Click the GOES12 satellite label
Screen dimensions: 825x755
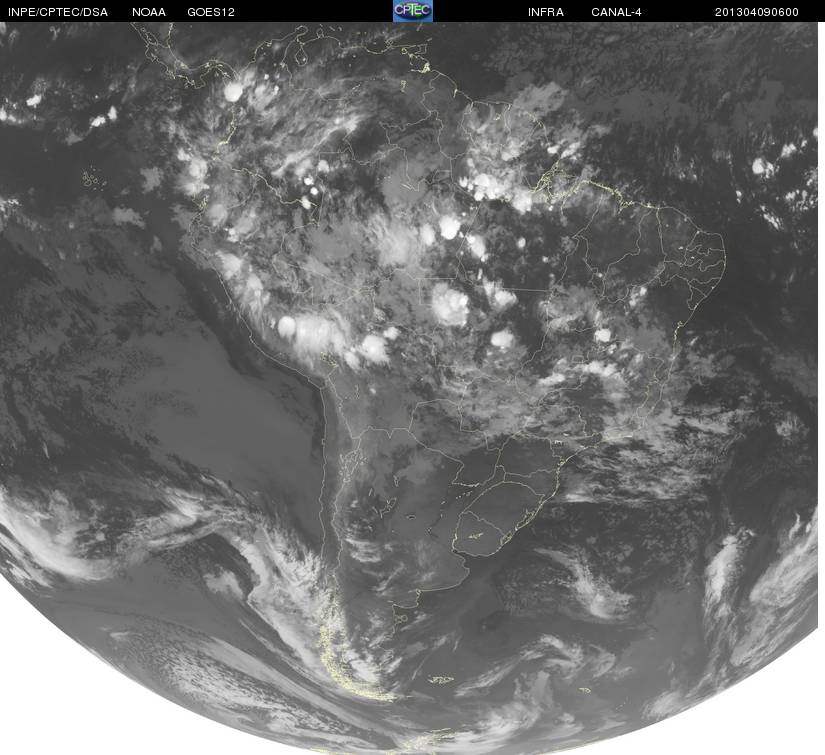211,12
